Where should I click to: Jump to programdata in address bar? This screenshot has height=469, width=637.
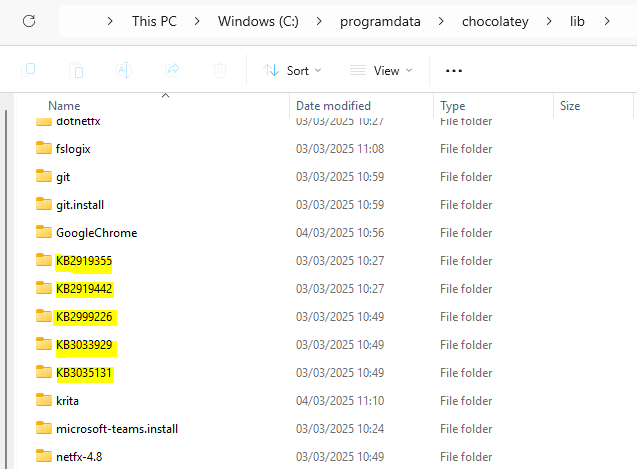point(392,21)
